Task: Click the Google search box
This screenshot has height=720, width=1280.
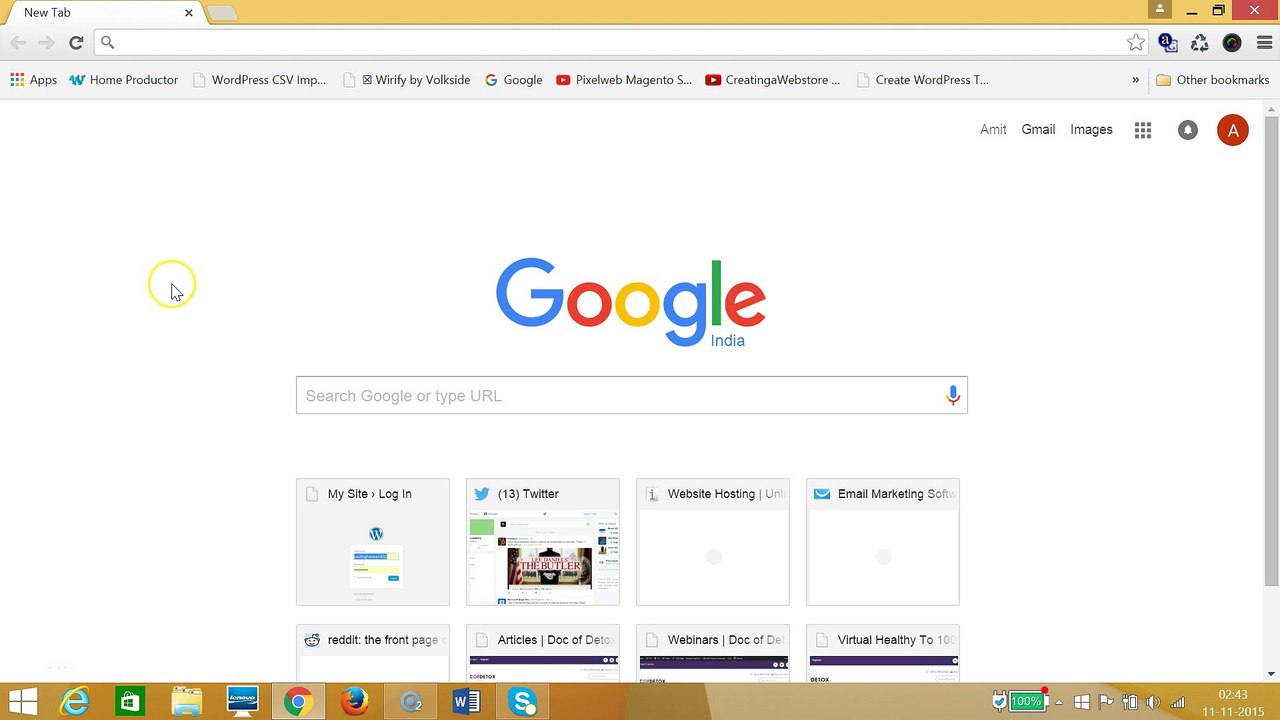Action: click(x=632, y=395)
